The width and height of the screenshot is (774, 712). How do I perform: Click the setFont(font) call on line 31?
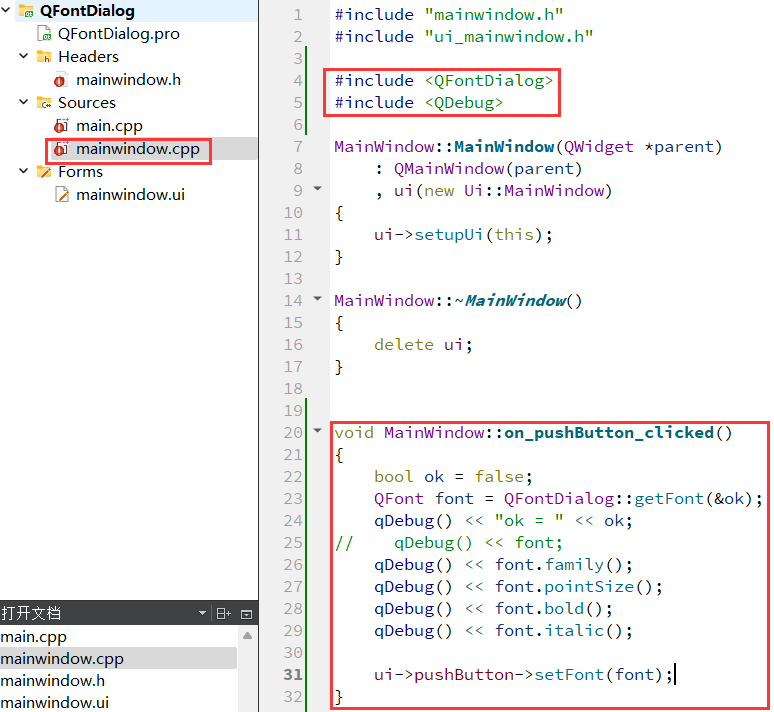click(598, 674)
